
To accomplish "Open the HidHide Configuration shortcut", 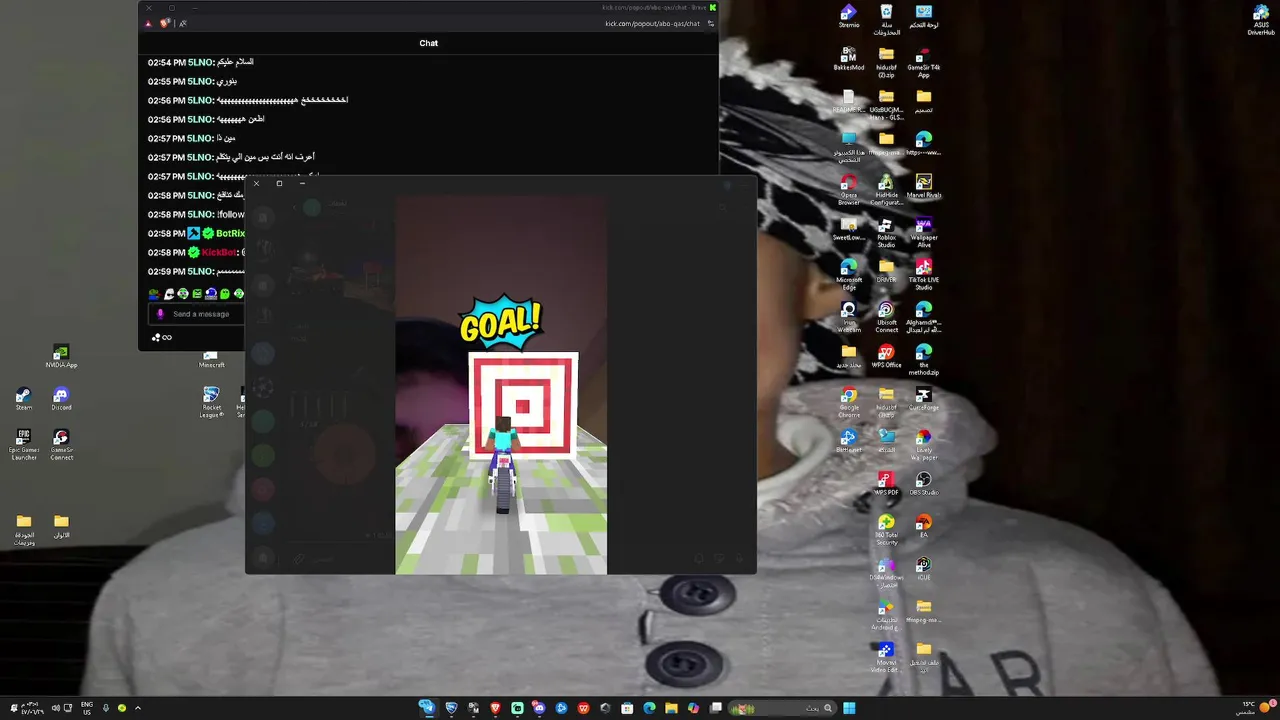I will click(886, 190).
